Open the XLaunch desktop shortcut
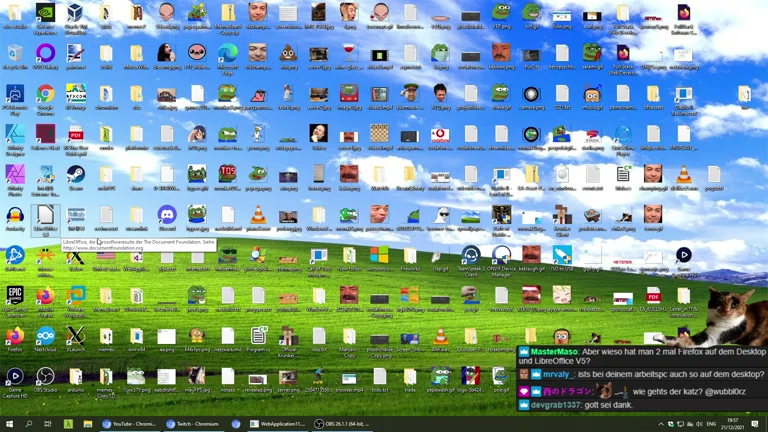Screen dimensions: 768x432 point(75,336)
